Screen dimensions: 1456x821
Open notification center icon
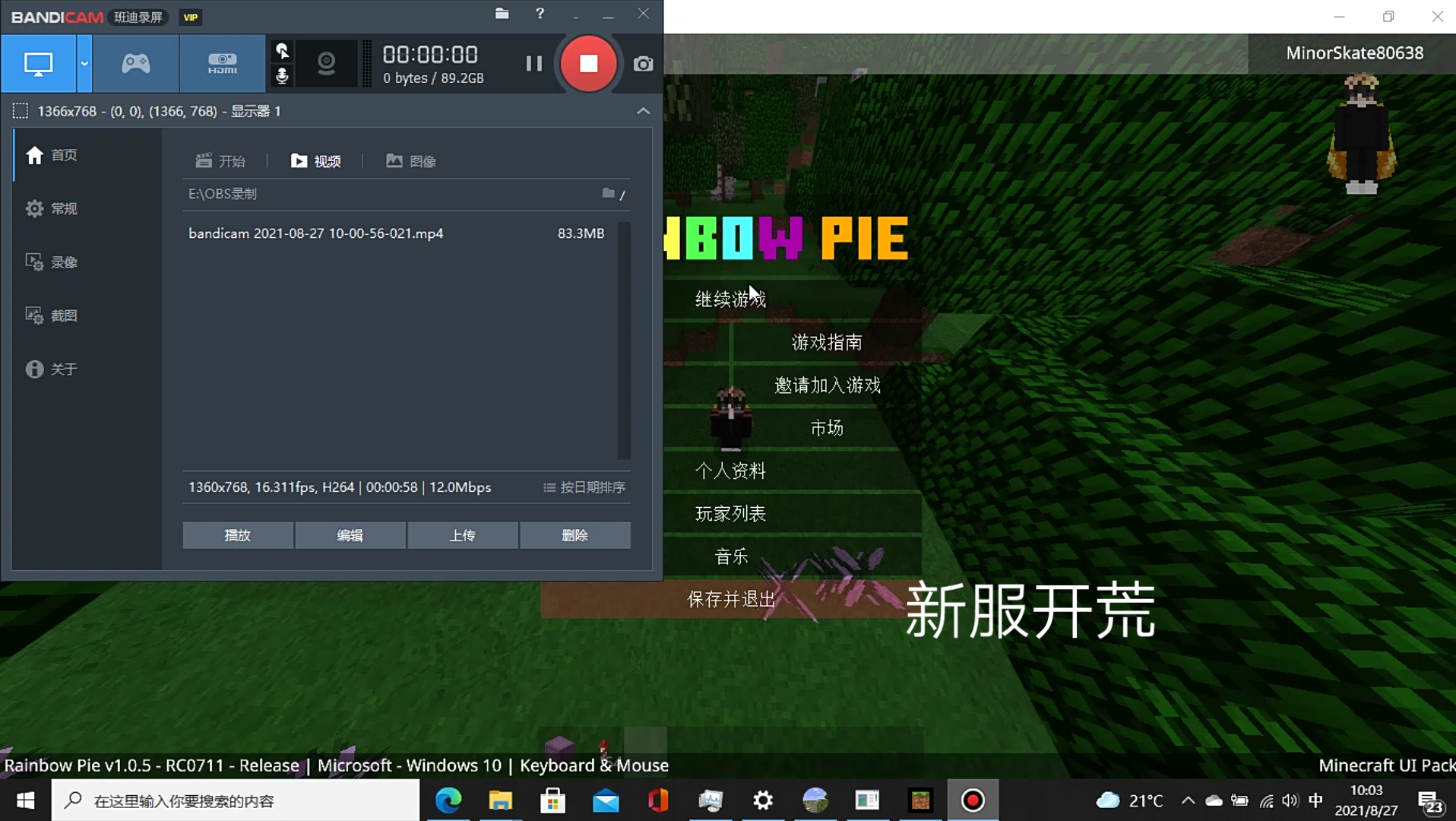(x=1430, y=802)
